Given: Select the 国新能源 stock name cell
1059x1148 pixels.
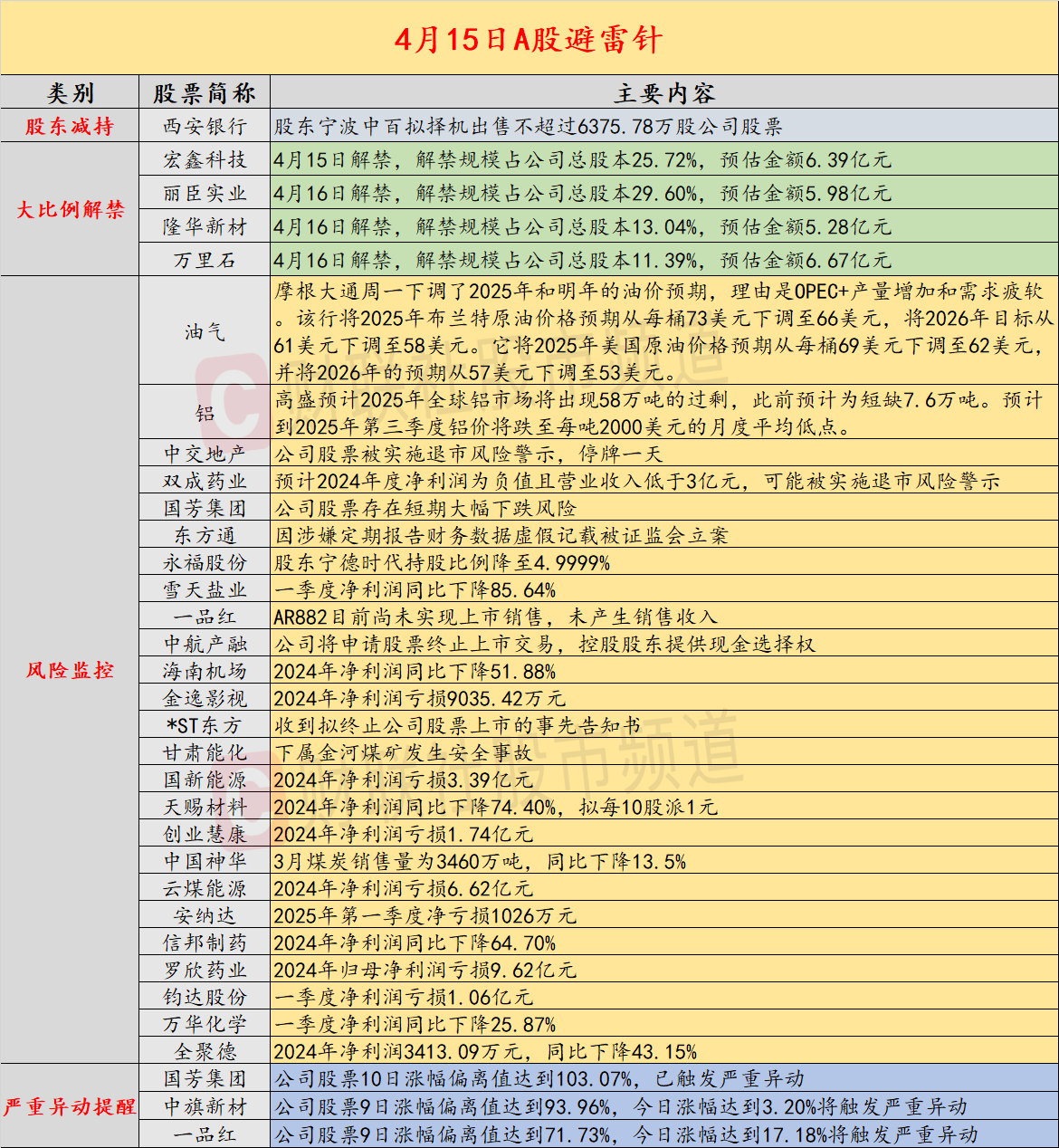Looking at the screenshot, I should [205, 780].
